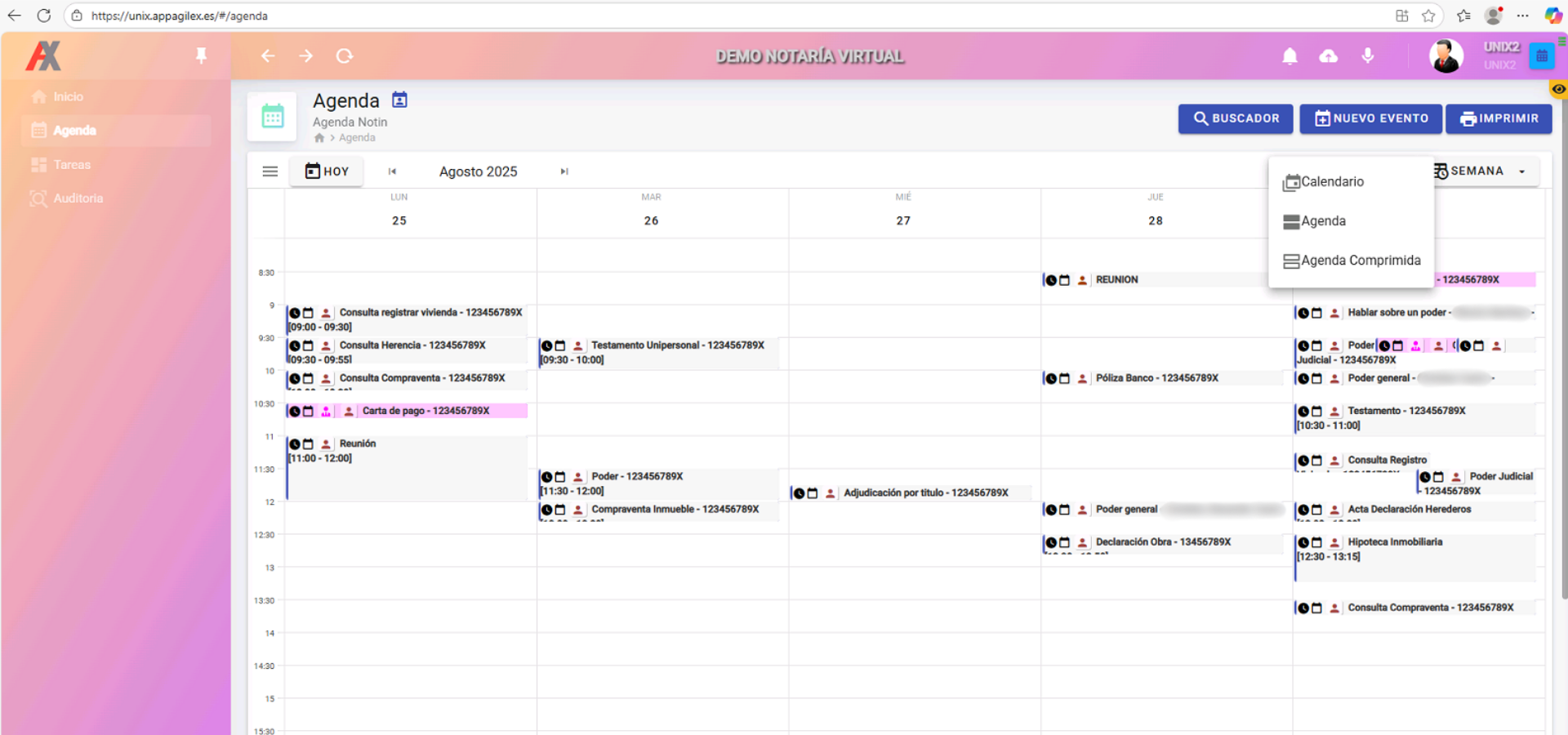
Task: Click the notification bell icon
Action: 1290,56
